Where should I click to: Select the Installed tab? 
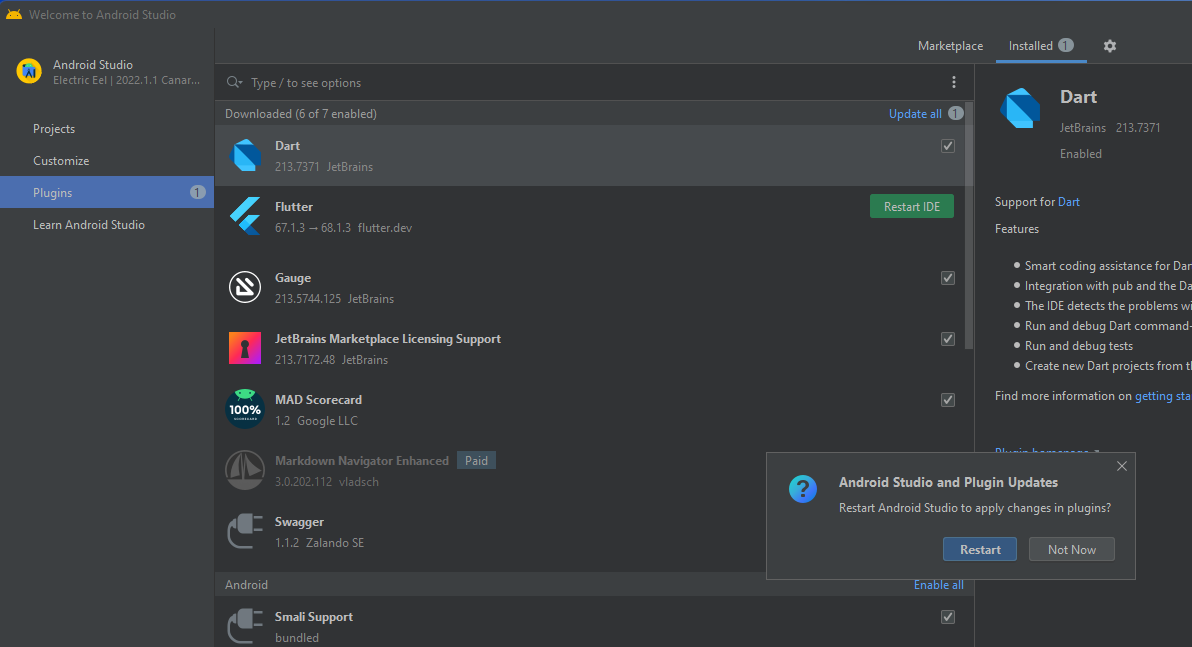click(x=1030, y=46)
